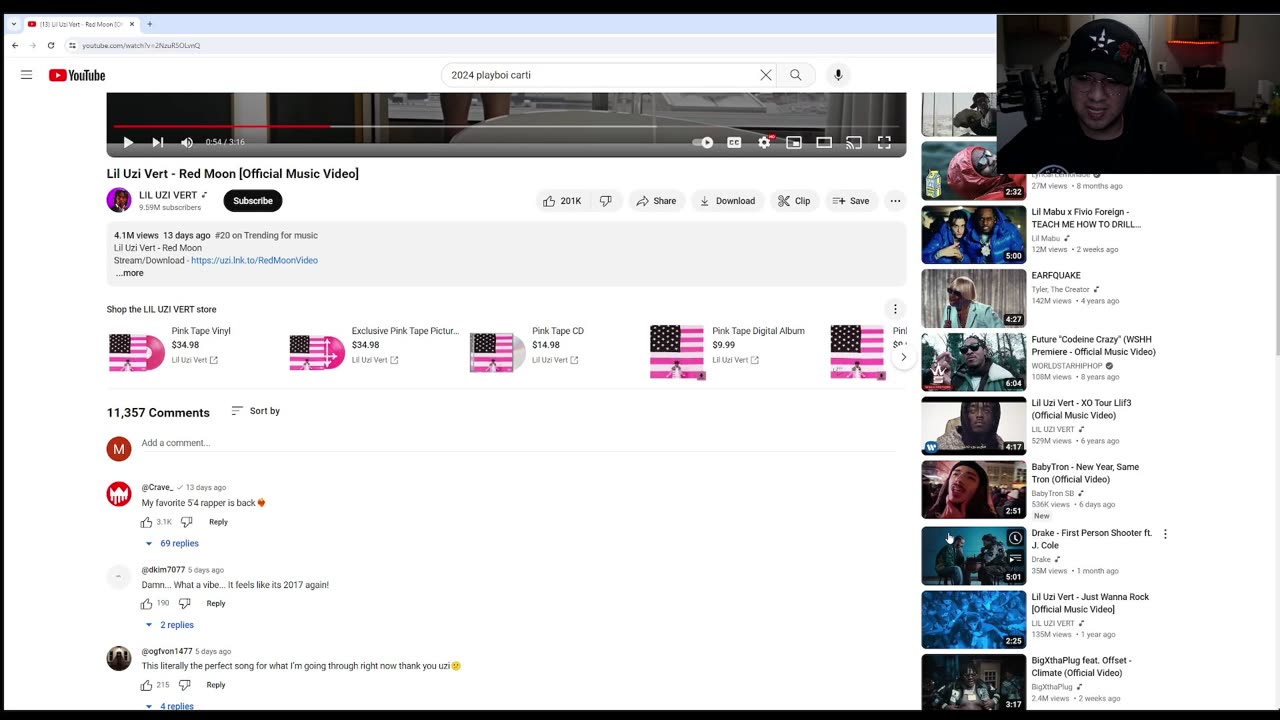Click the @Crave_ commenter avatar

pyautogui.click(x=119, y=493)
